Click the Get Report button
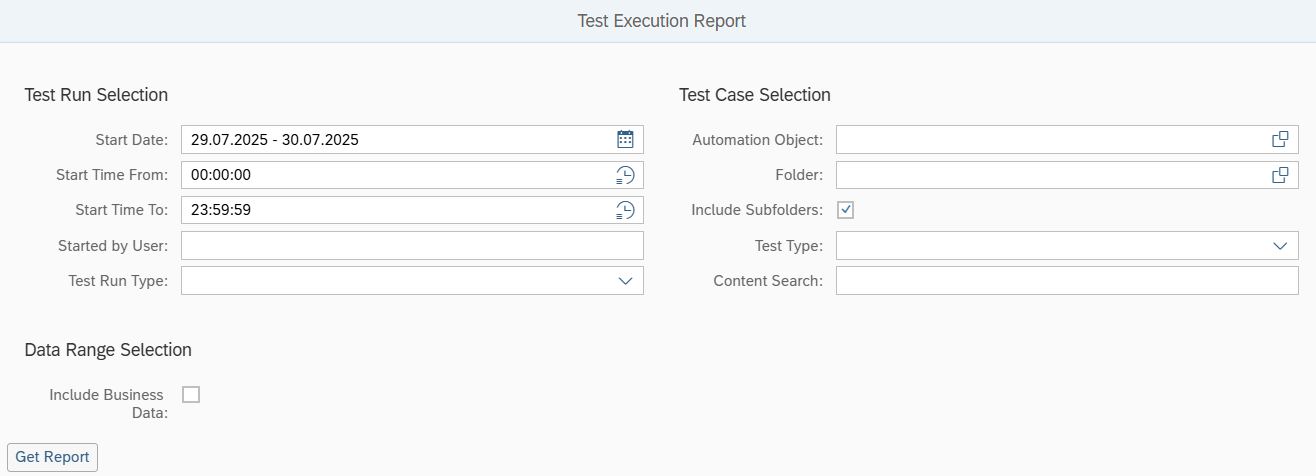The height and width of the screenshot is (476, 1316). coord(52,457)
